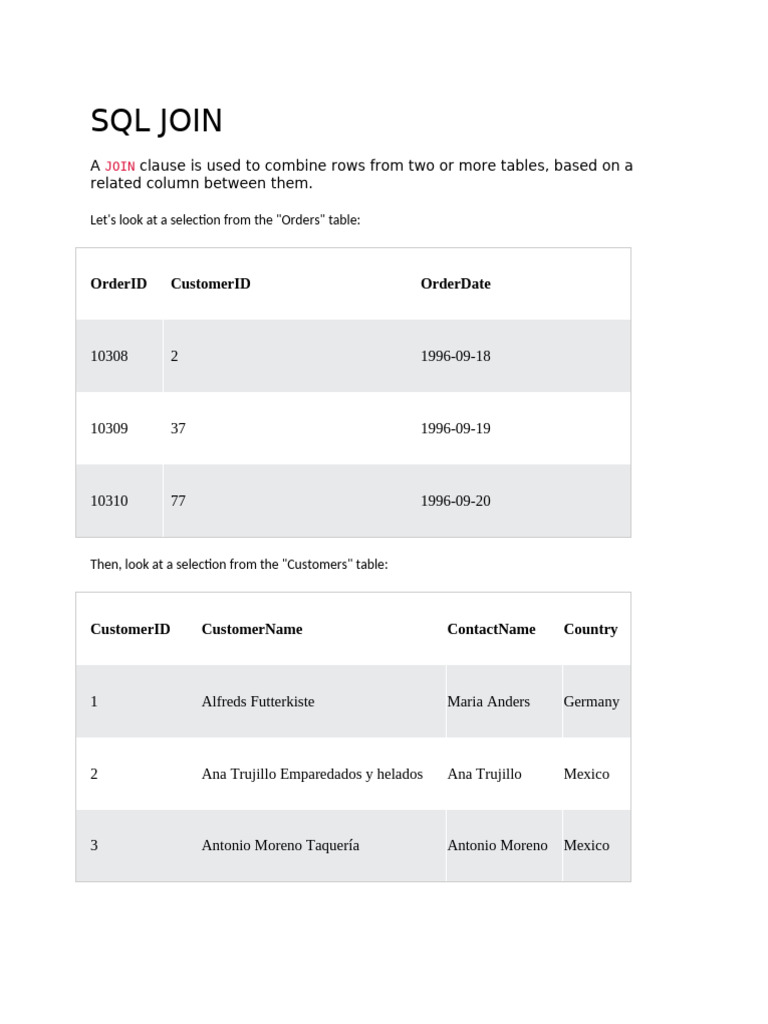Viewport: 768px width, 1024px height.
Task: Click customer ID 37 in Orders table
Action: tap(178, 428)
